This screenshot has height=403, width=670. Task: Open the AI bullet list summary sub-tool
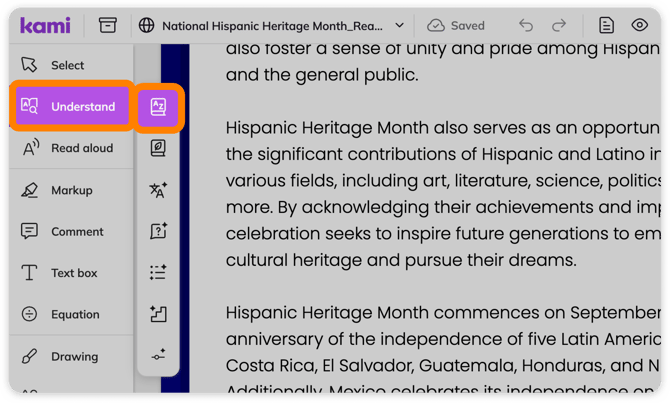[158, 273]
